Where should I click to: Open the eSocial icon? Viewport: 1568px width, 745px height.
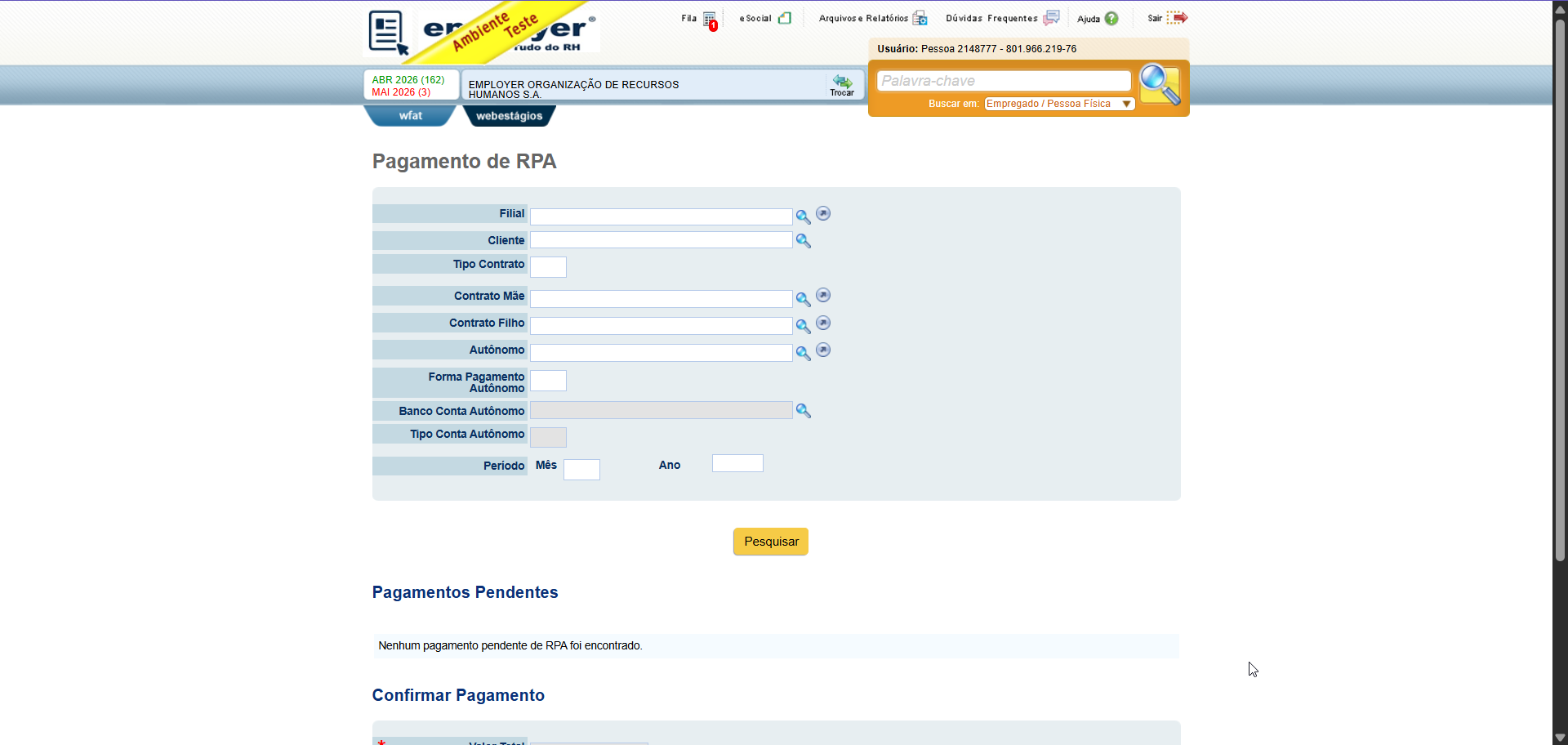[785, 18]
